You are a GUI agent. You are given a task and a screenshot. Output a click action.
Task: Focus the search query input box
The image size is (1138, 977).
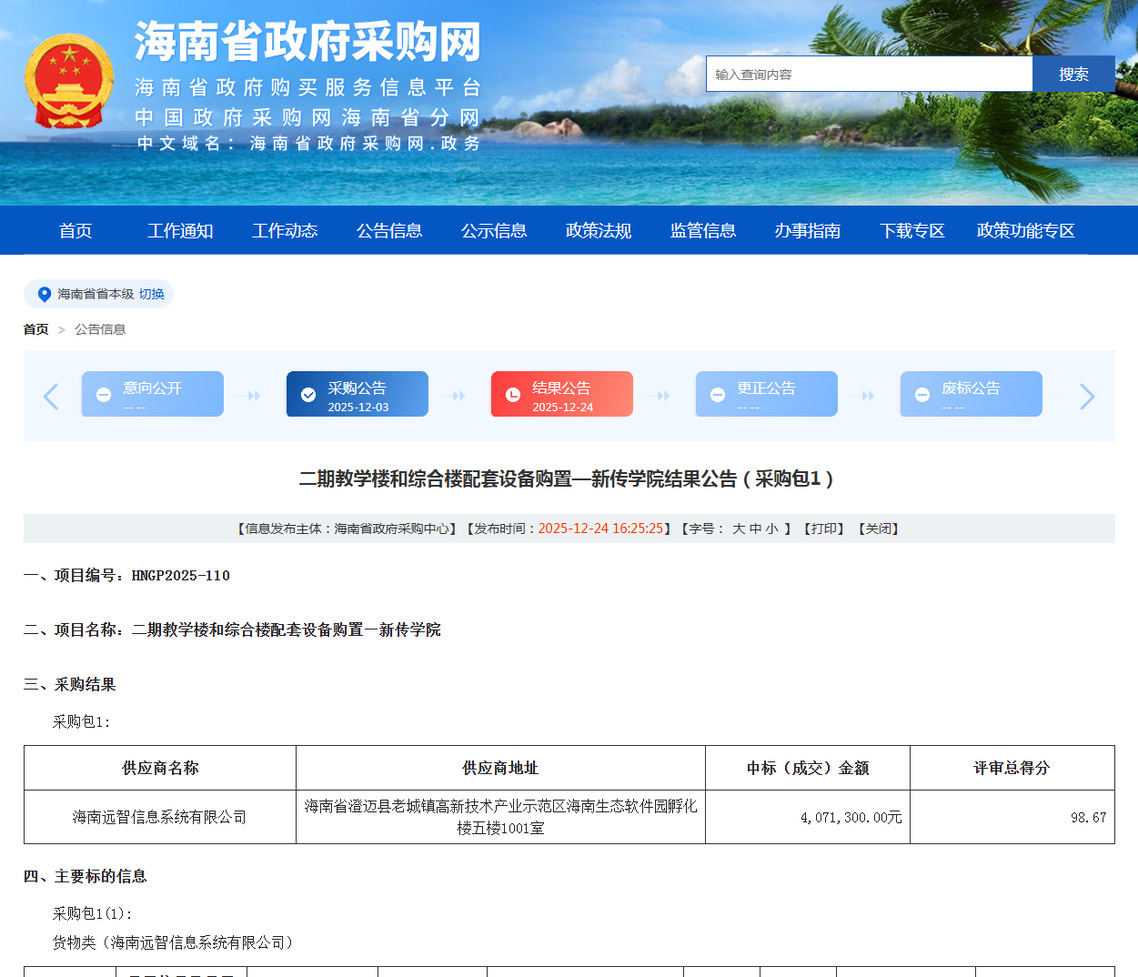(x=868, y=74)
